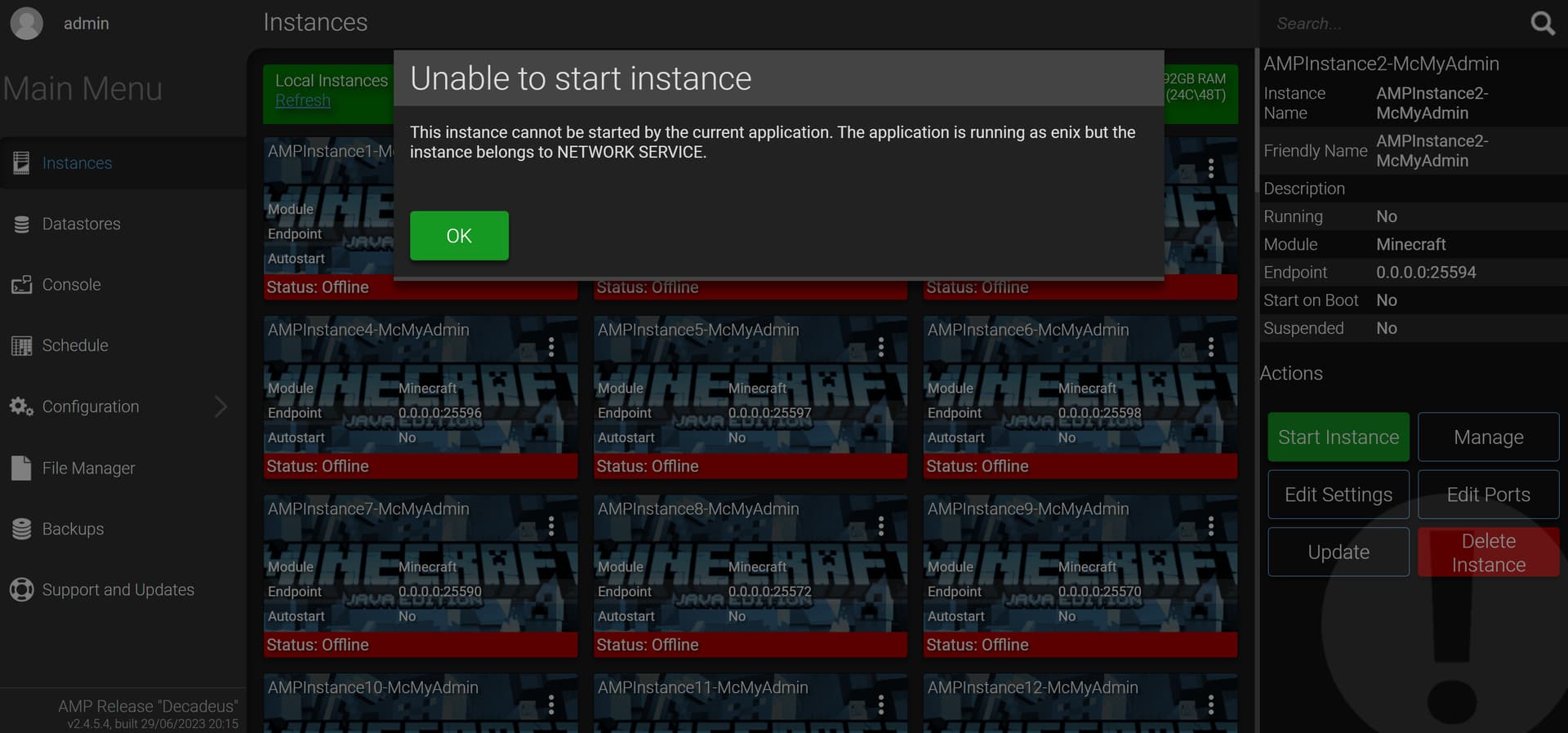Select the AMPInstance10-McMyAdmin card

pos(421,704)
